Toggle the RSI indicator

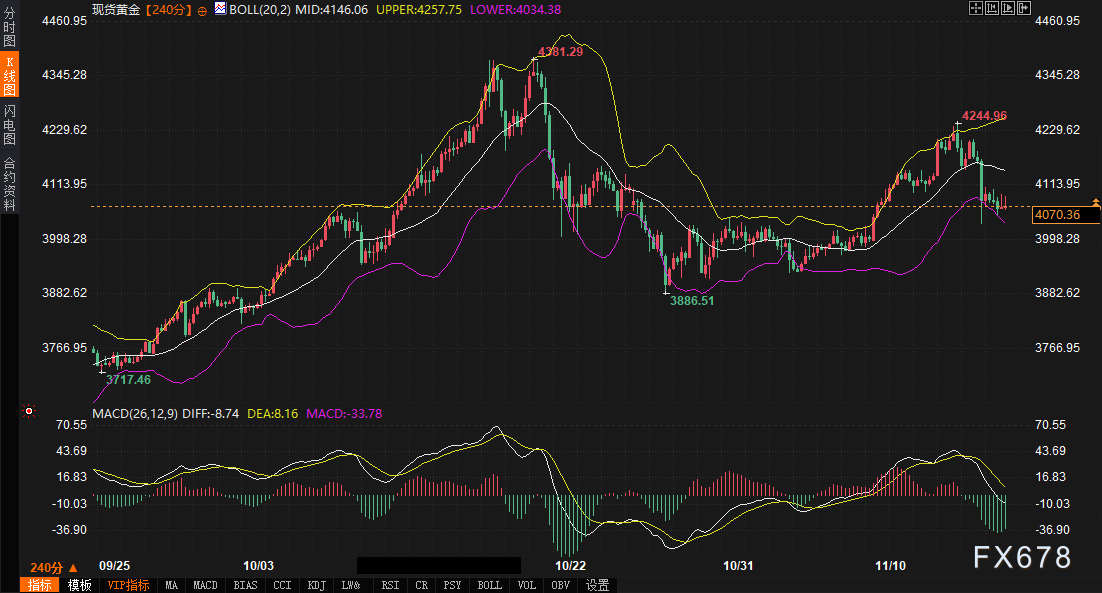tap(390, 585)
